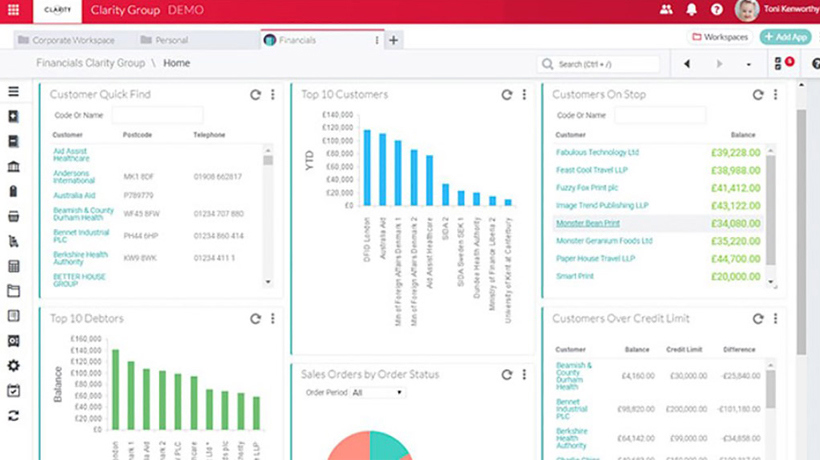Click Financials Clarity Group breadcrumb

pyautogui.click(x=90, y=63)
